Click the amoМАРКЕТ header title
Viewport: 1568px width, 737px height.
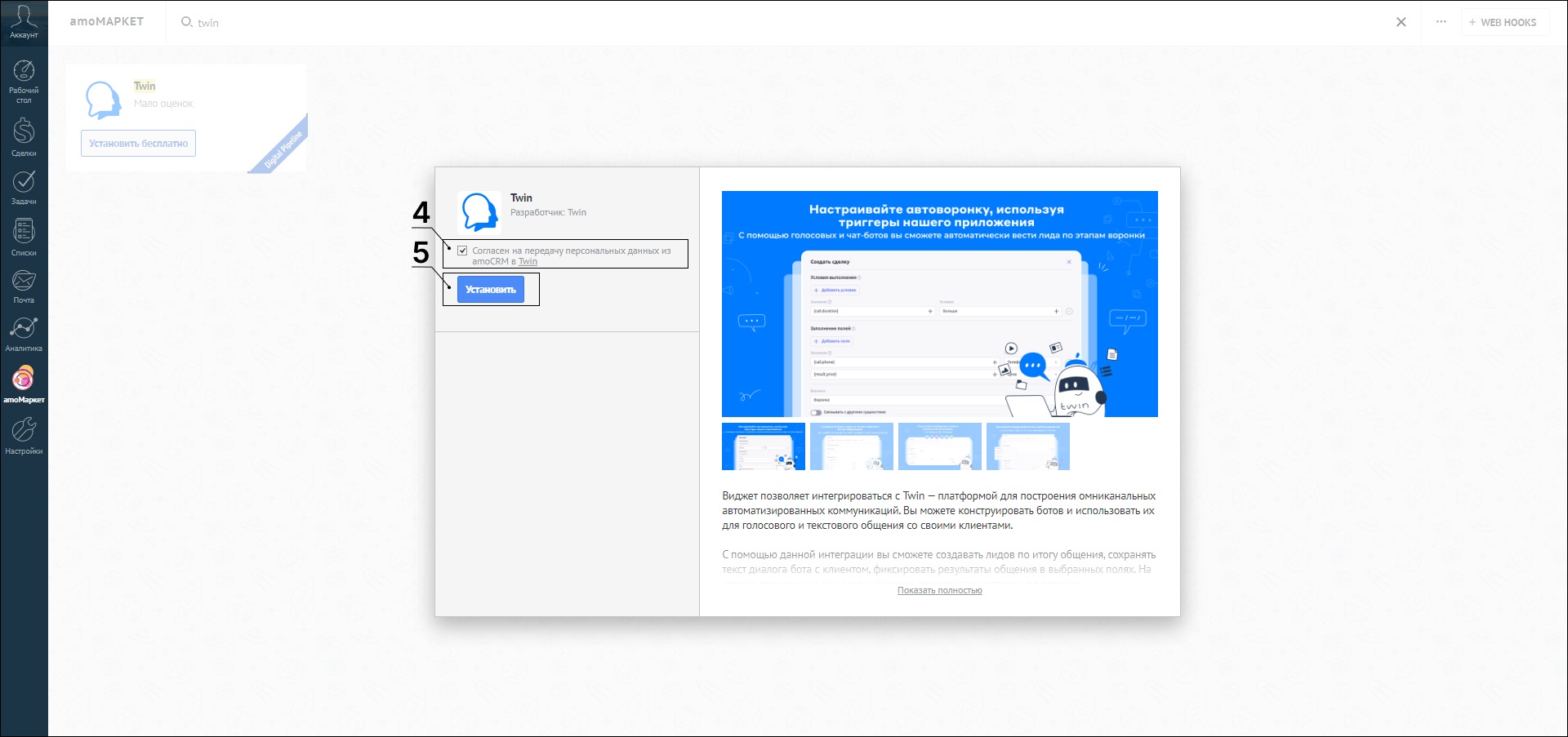pyautogui.click(x=107, y=21)
